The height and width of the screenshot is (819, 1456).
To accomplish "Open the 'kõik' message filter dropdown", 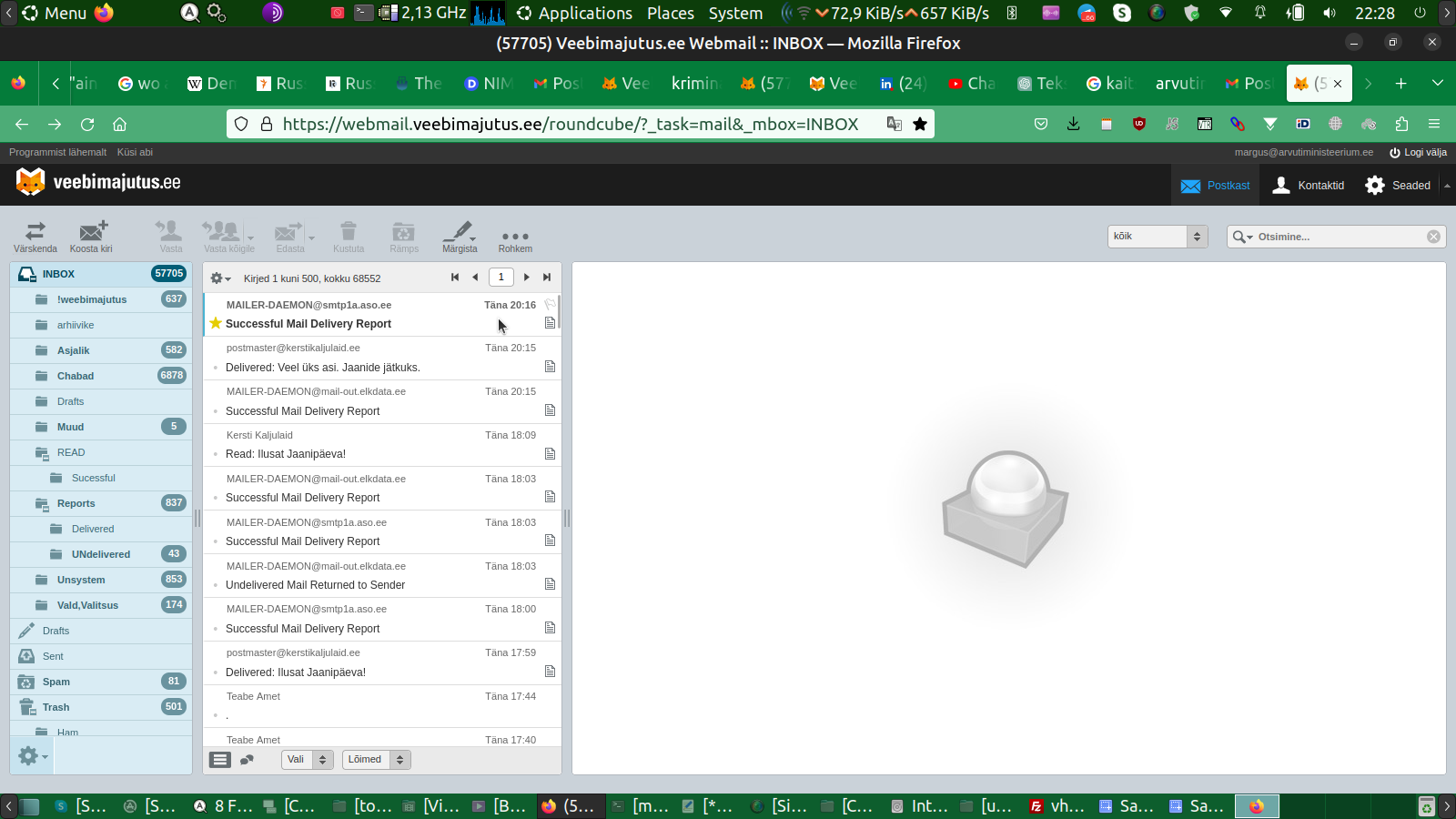I will coord(1158,237).
